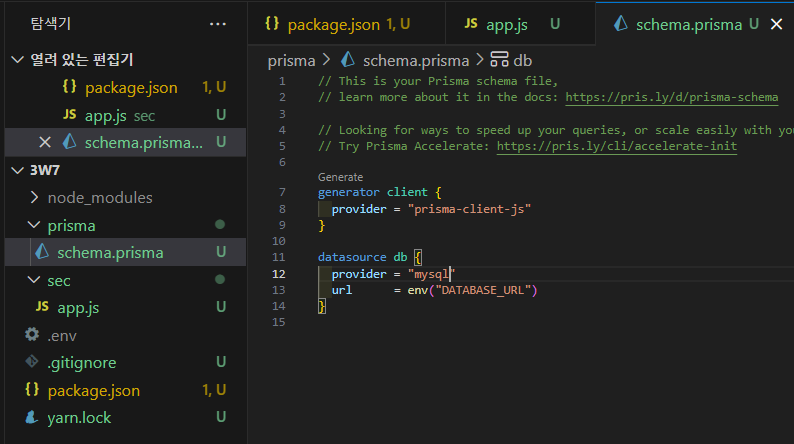794x444 pixels.
Task: Click 'generator client' on line 7
Action: (x=373, y=192)
